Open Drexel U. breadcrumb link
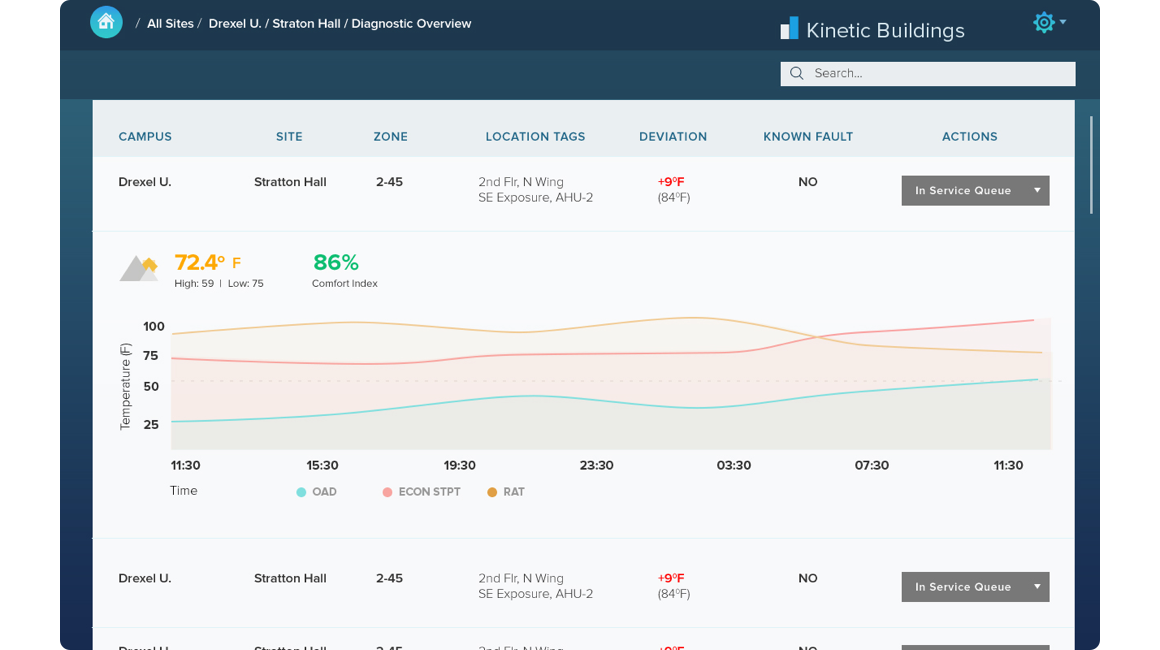1160x650 pixels. click(x=235, y=24)
